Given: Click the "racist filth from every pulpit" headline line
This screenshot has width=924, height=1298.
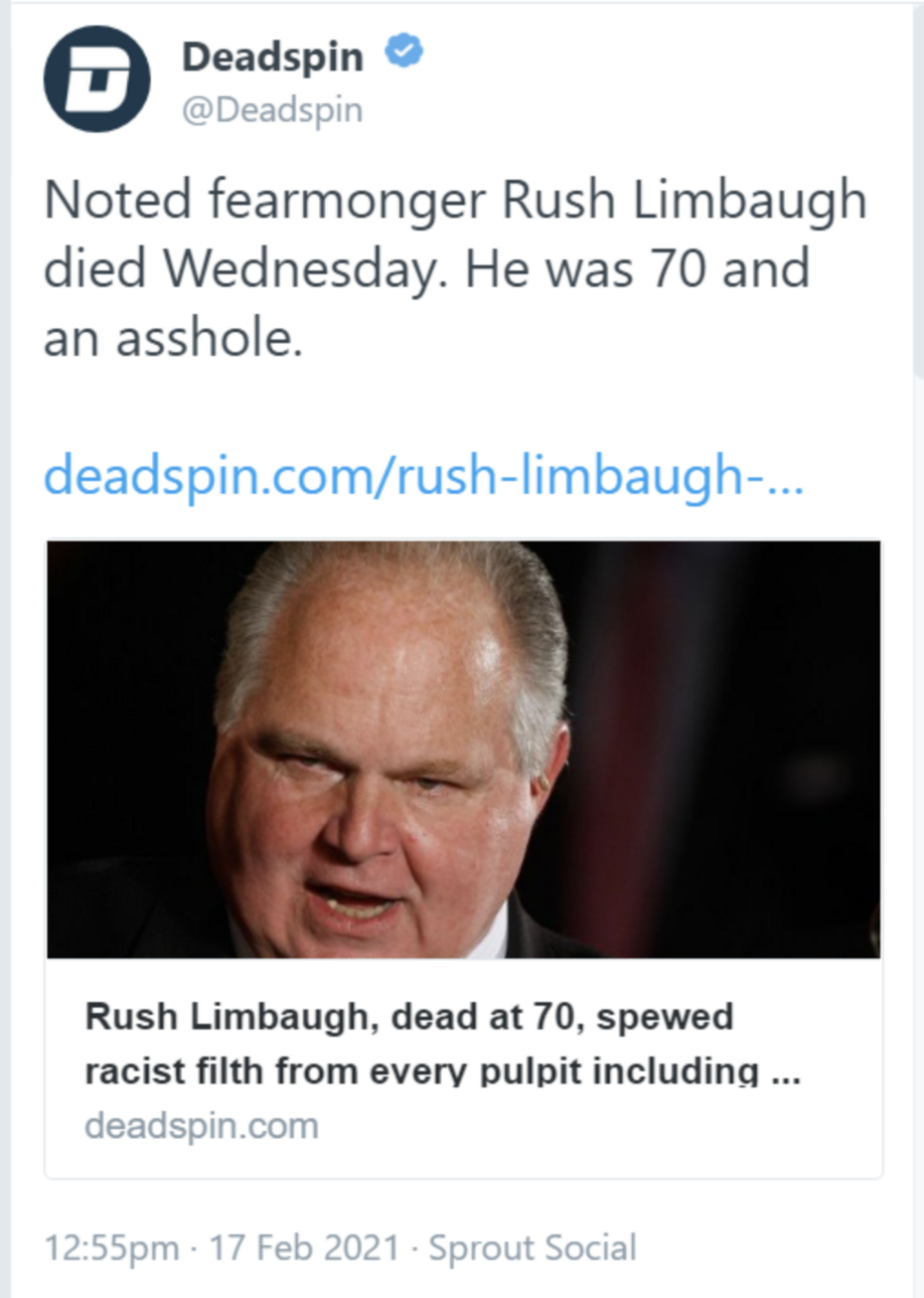Looking at the screenshot, I should 421,1071.
